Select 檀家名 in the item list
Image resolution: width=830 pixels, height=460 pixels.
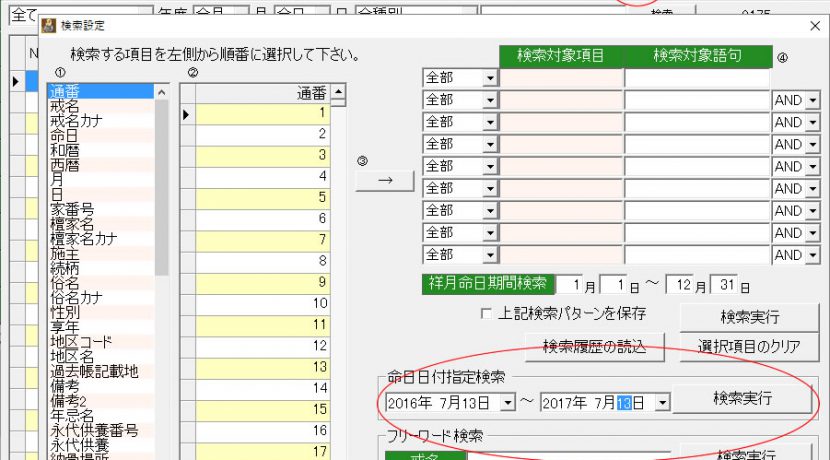[x=101, y=224]
